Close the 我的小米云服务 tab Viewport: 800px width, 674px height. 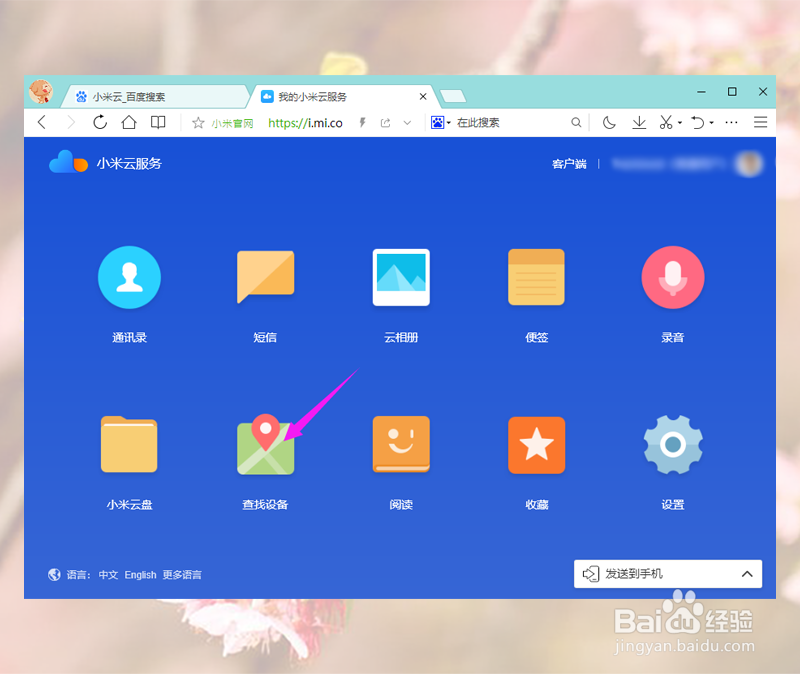tap(423, 96)
